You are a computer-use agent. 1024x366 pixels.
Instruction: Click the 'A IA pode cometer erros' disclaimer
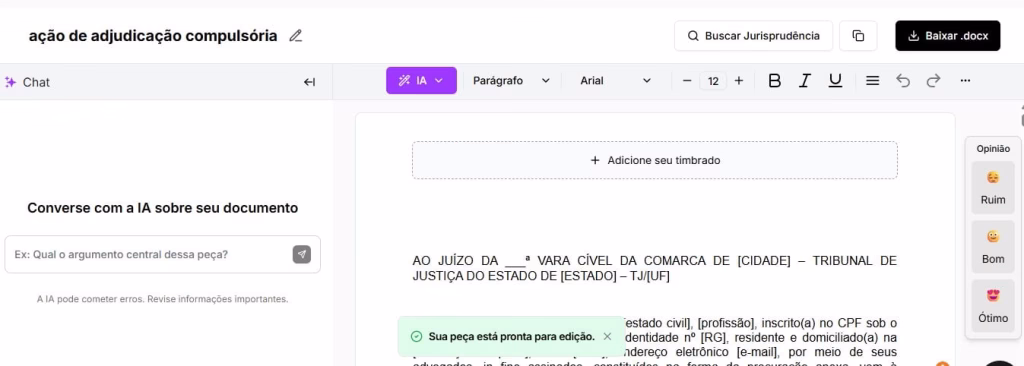tap(163, 299)
